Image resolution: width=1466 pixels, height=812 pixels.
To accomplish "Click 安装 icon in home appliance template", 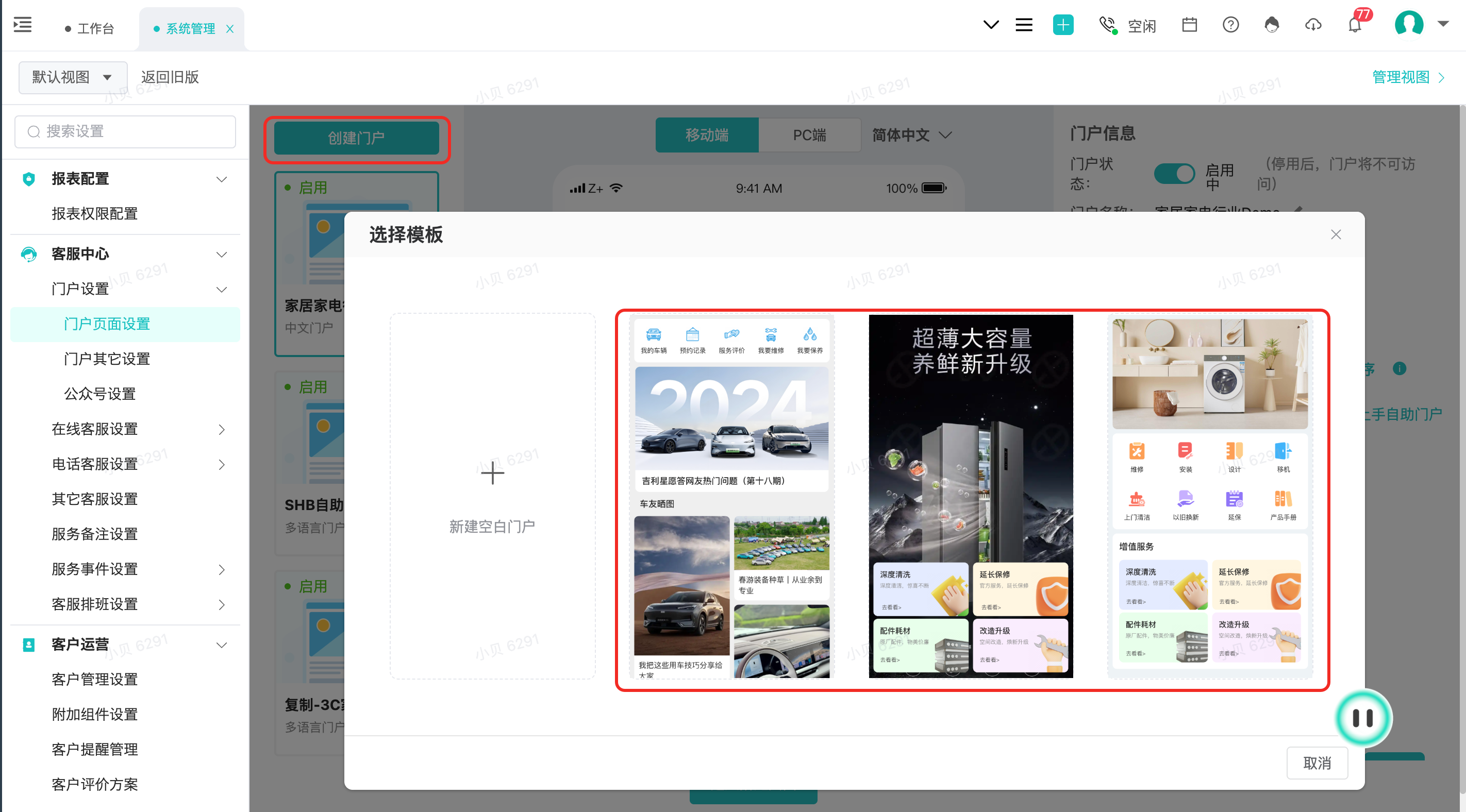I will point(1186,451).
